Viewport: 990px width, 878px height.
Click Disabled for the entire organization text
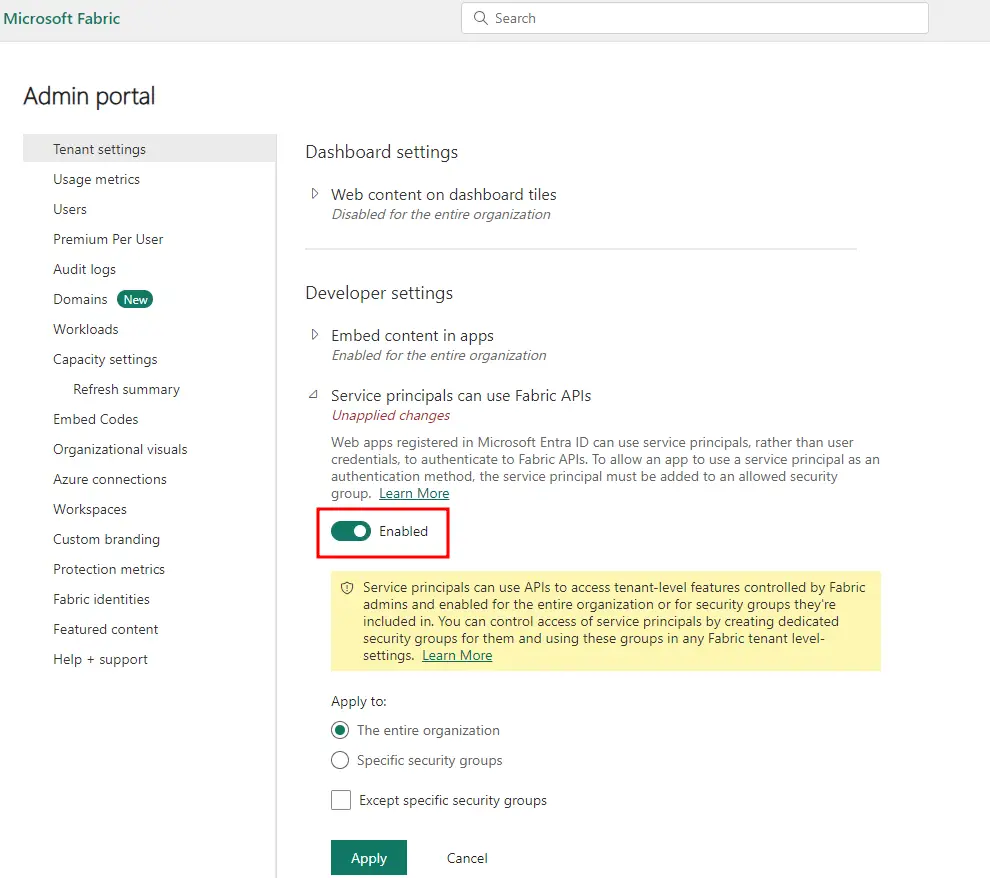[x=441, y=215]
